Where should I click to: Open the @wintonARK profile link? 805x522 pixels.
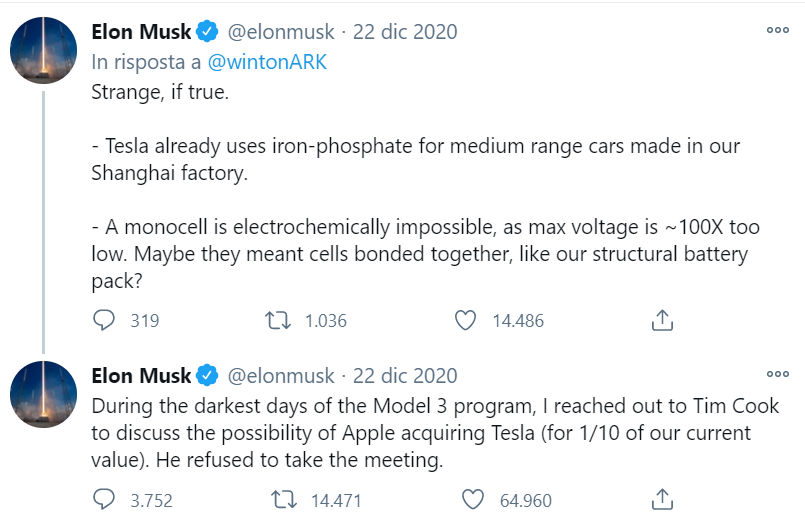(267, 62)
